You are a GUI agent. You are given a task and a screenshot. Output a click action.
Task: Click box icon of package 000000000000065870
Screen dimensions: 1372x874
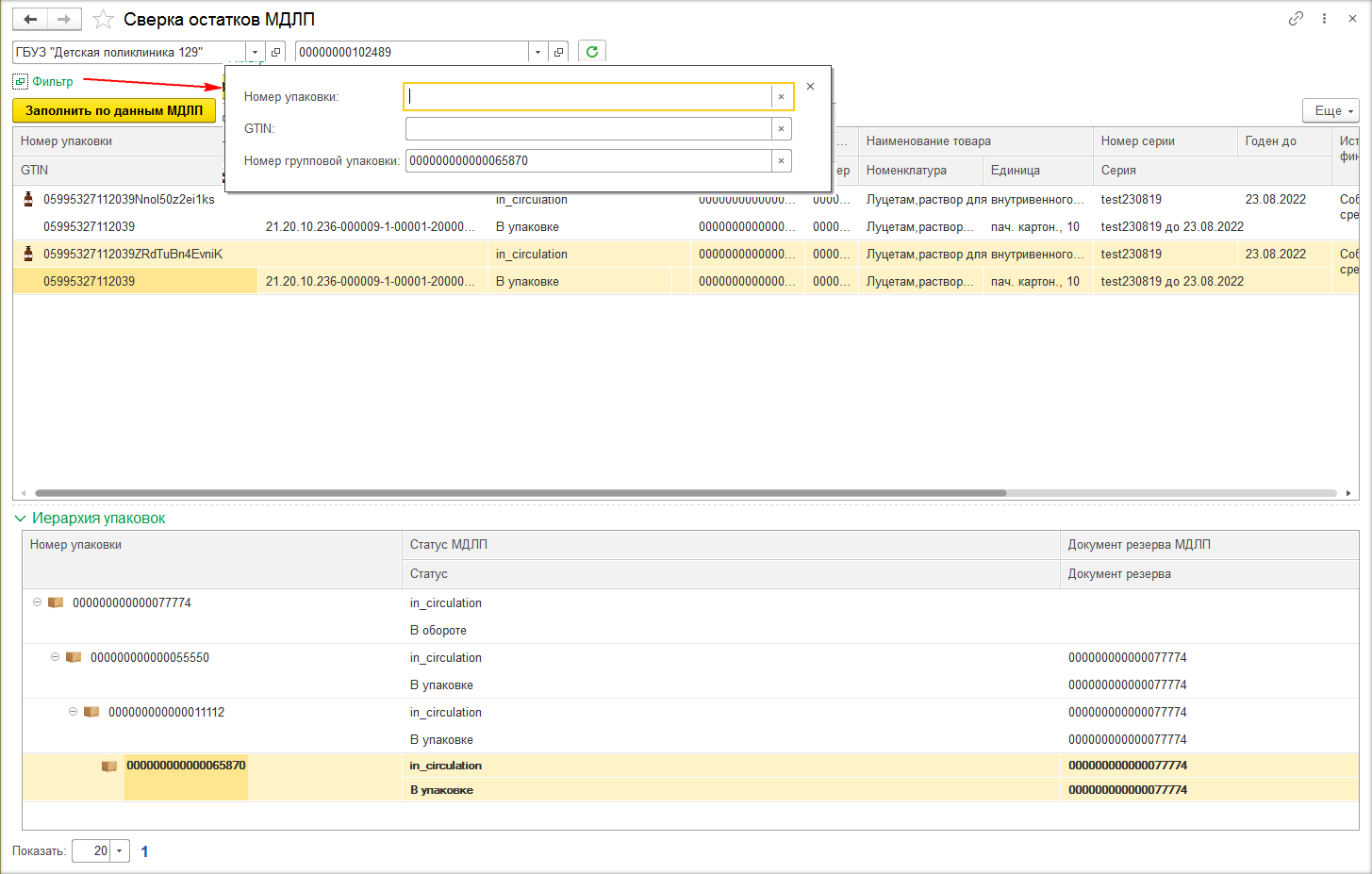tap(109, 766)
